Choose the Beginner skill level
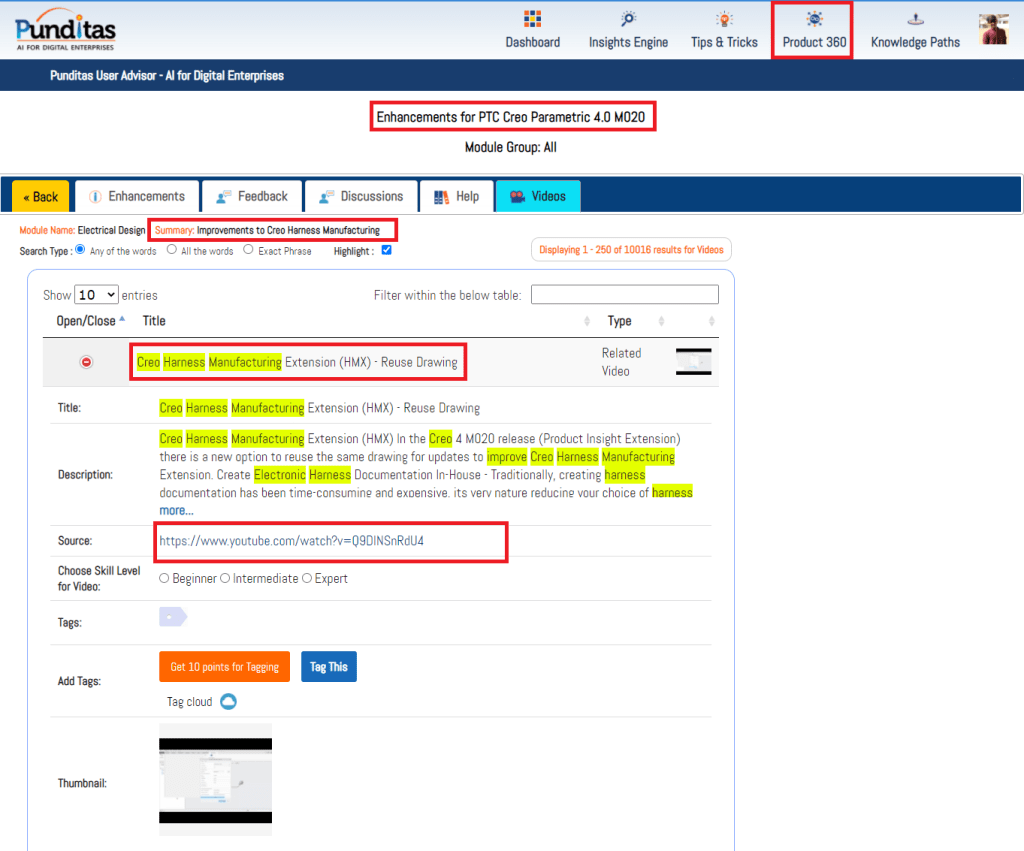 (x=164, y=578)
